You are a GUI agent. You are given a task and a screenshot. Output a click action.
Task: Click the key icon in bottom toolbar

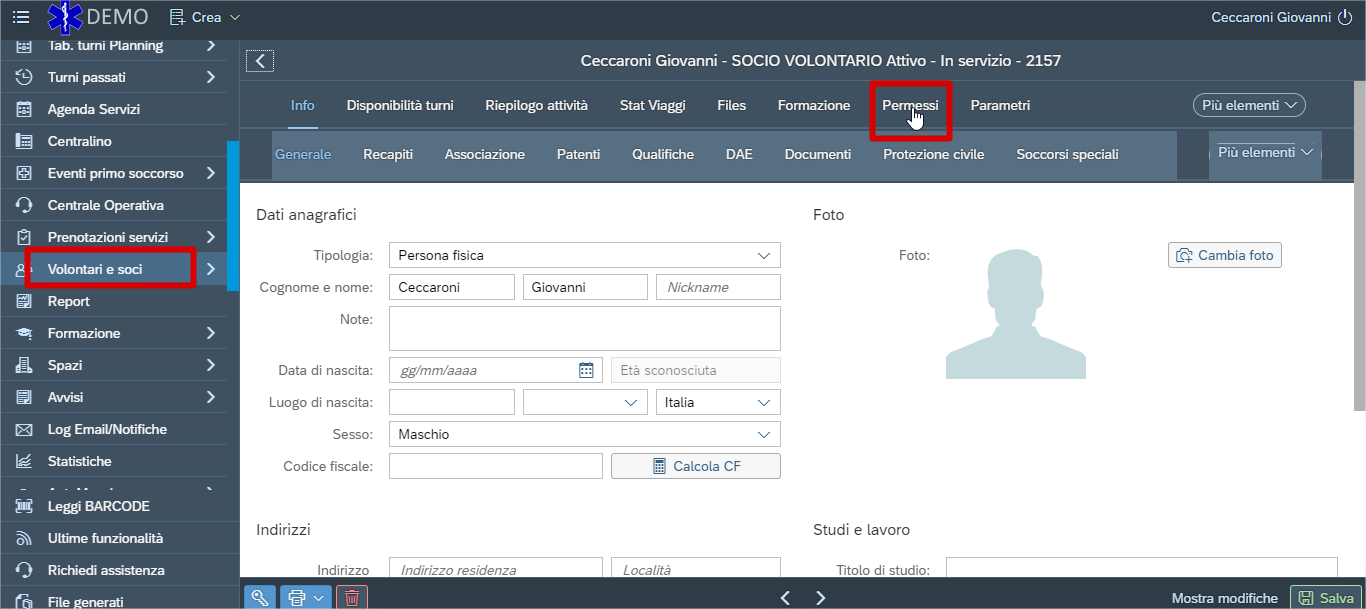[x=260, y=598]
